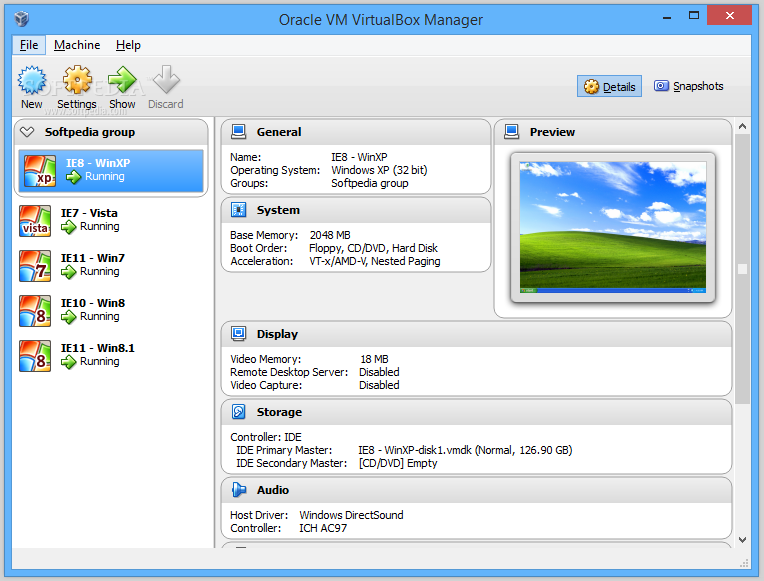Select the IE11 - Win8.1 machine name
Screen dimensions: 764x581
coord(97,348)
